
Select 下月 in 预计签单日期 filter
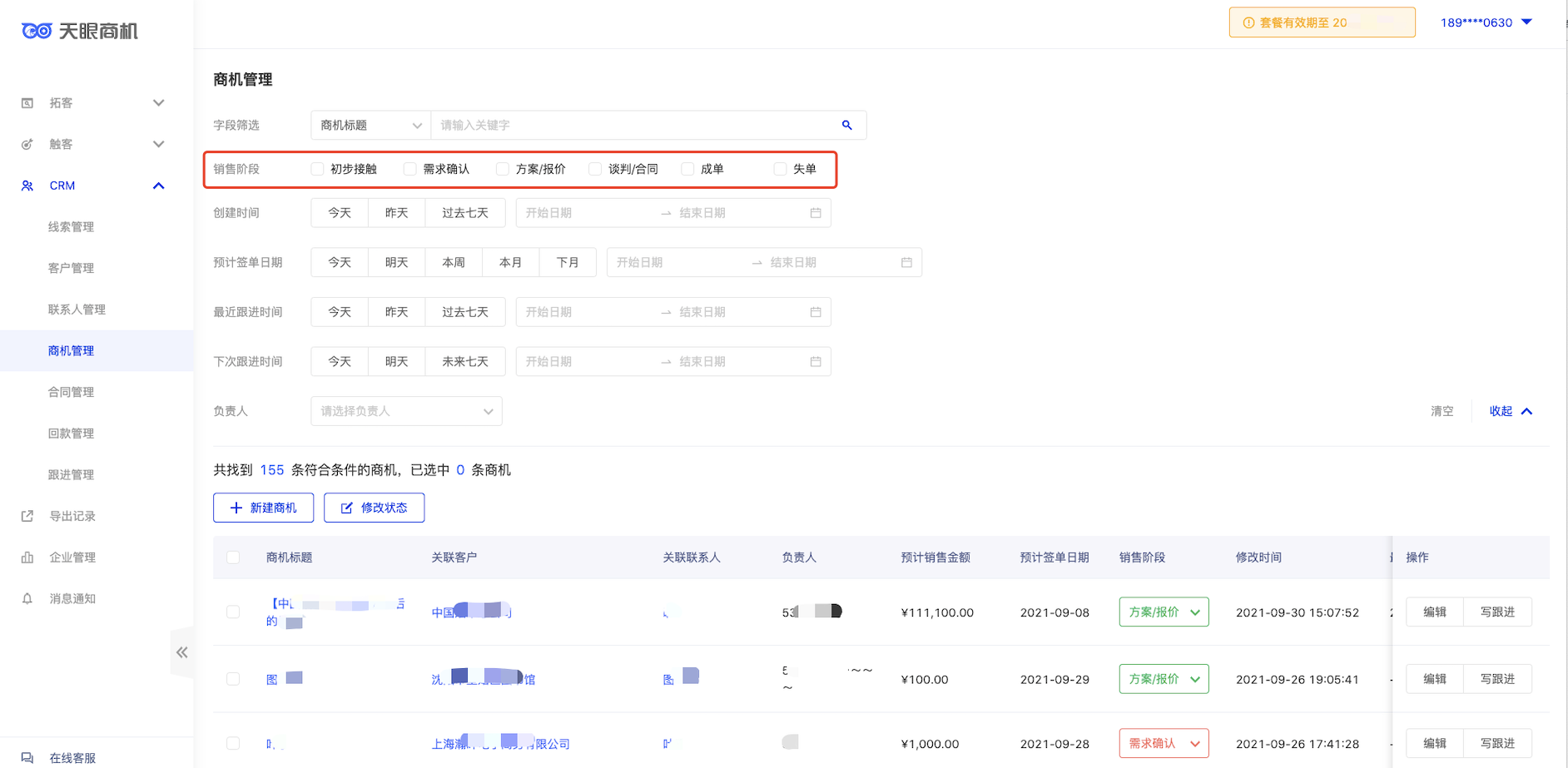(568, 262)
